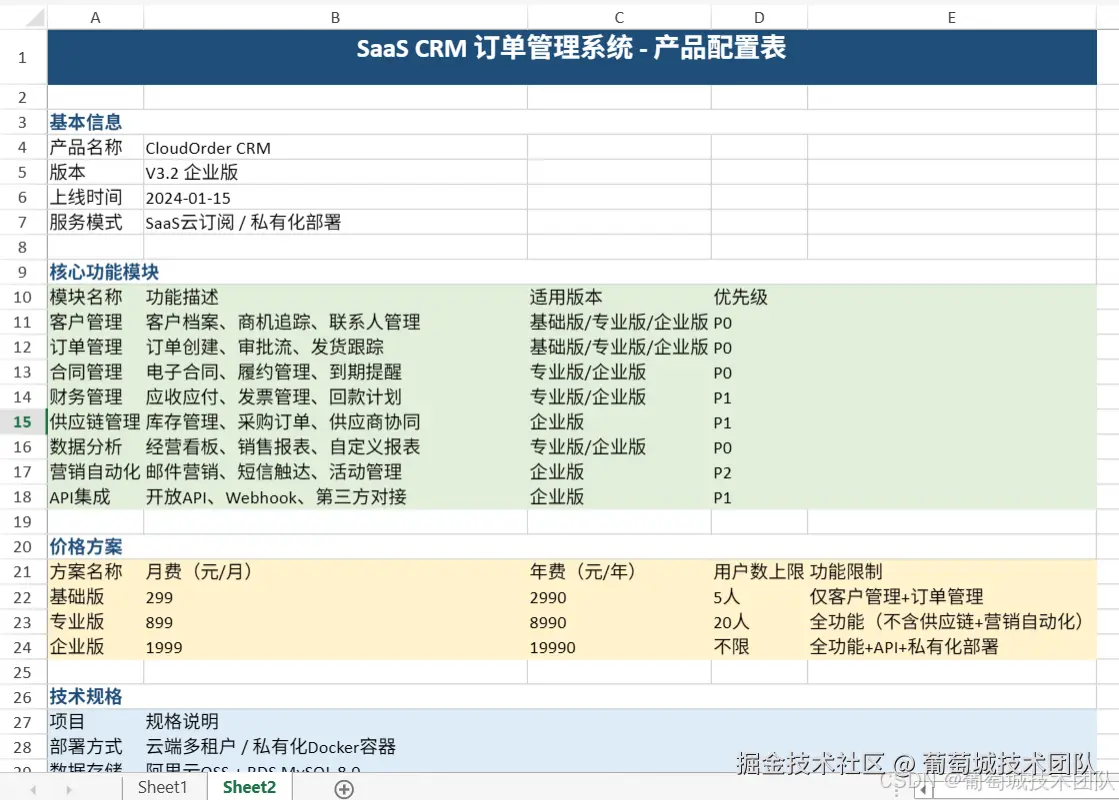This screenshot has height=800, width=1119.
Task: Add a new sheet with the plus icon
Action: click(344, 789)
